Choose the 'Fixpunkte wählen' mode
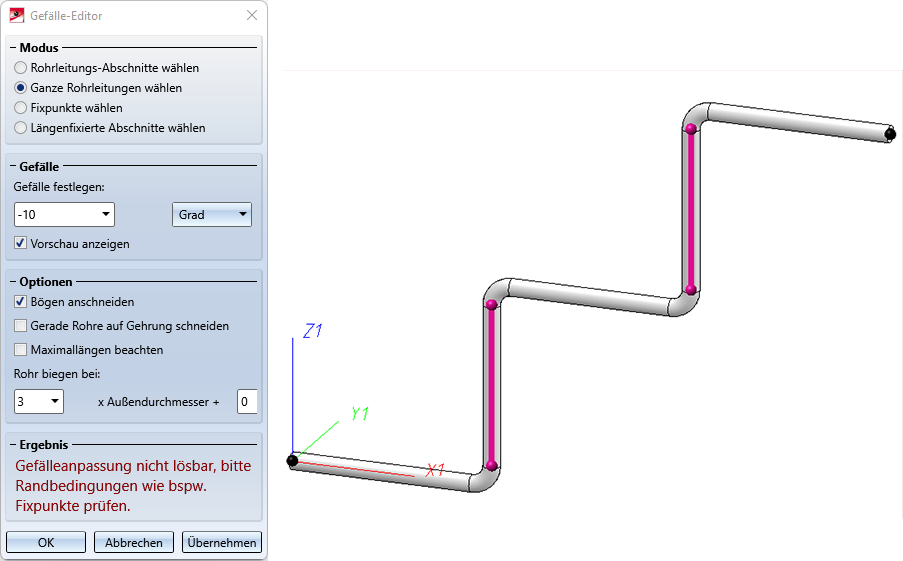 point(21,108)
